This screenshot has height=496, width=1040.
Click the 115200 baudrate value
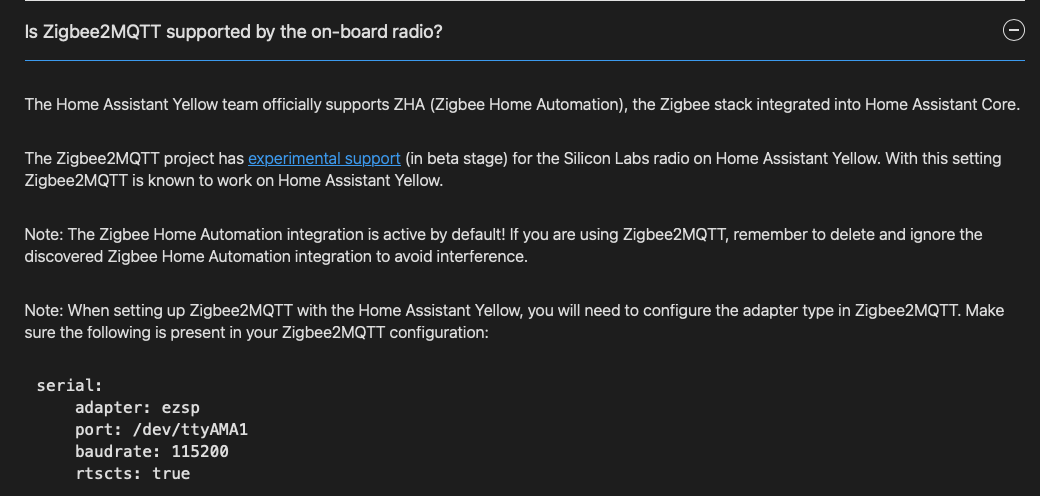point(200,452)
